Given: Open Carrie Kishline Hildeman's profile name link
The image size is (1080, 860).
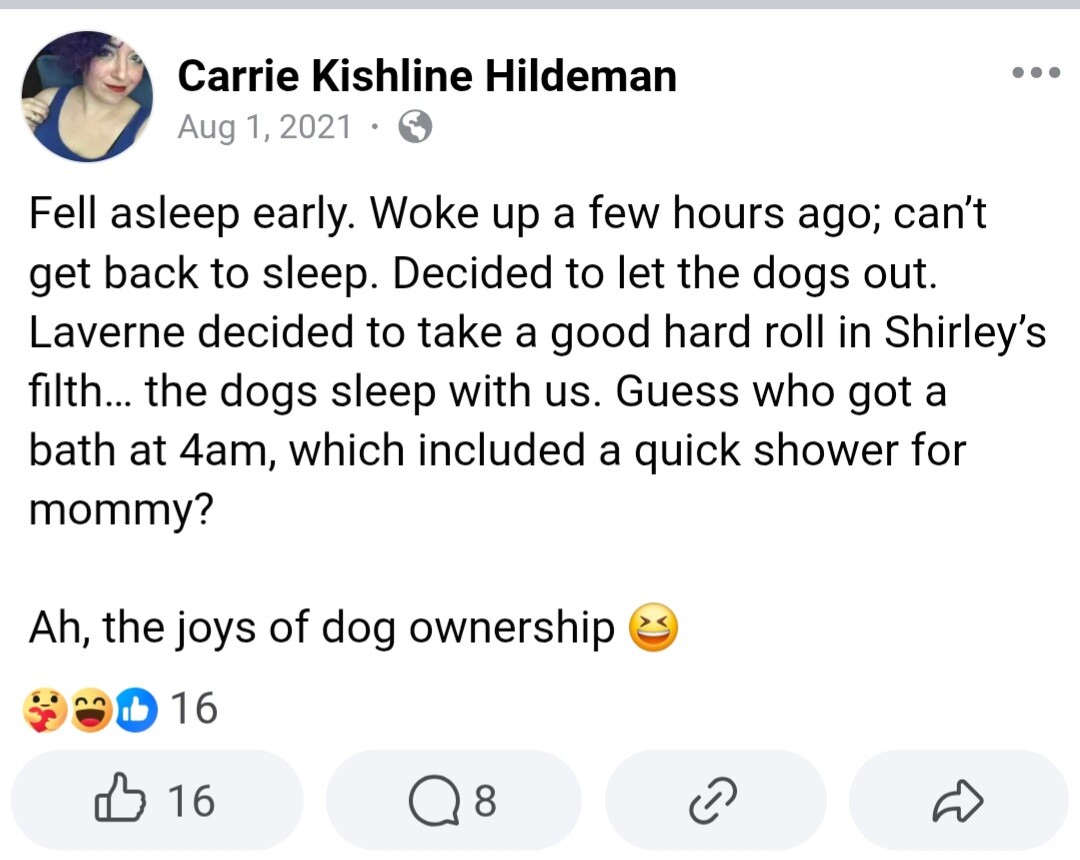Looking at the screenshot, I should [427, 75].
